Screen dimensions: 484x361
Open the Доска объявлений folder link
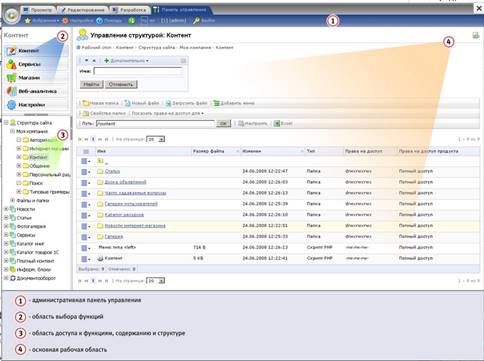126,182
